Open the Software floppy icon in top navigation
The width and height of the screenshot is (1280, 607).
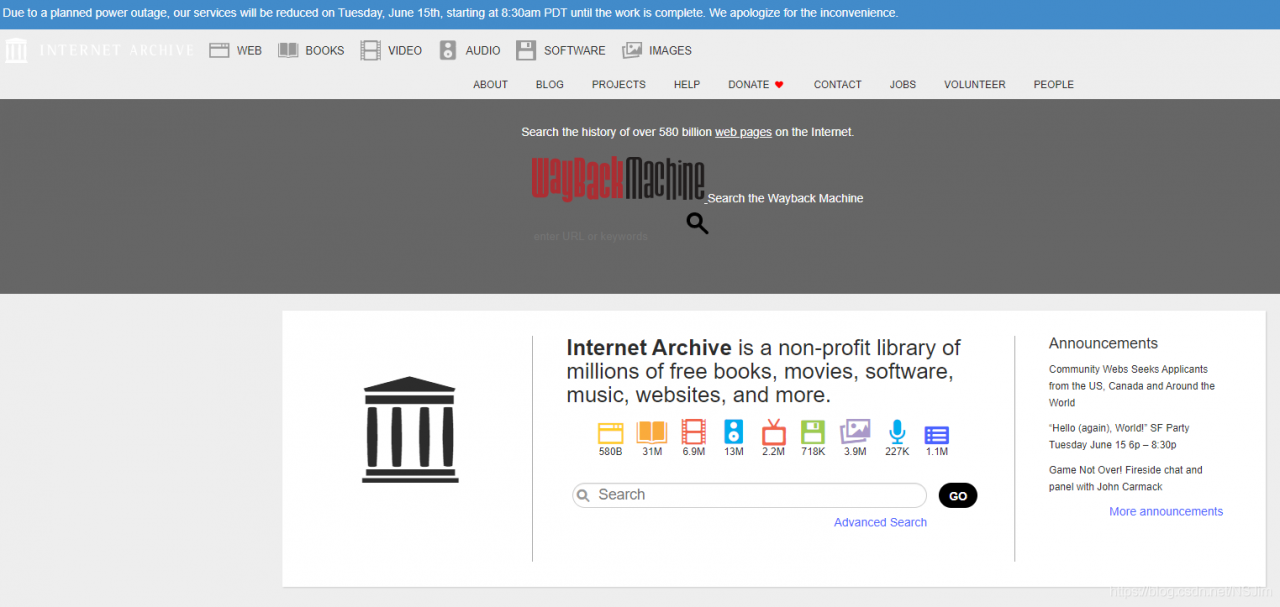click(x=526, y=50)
